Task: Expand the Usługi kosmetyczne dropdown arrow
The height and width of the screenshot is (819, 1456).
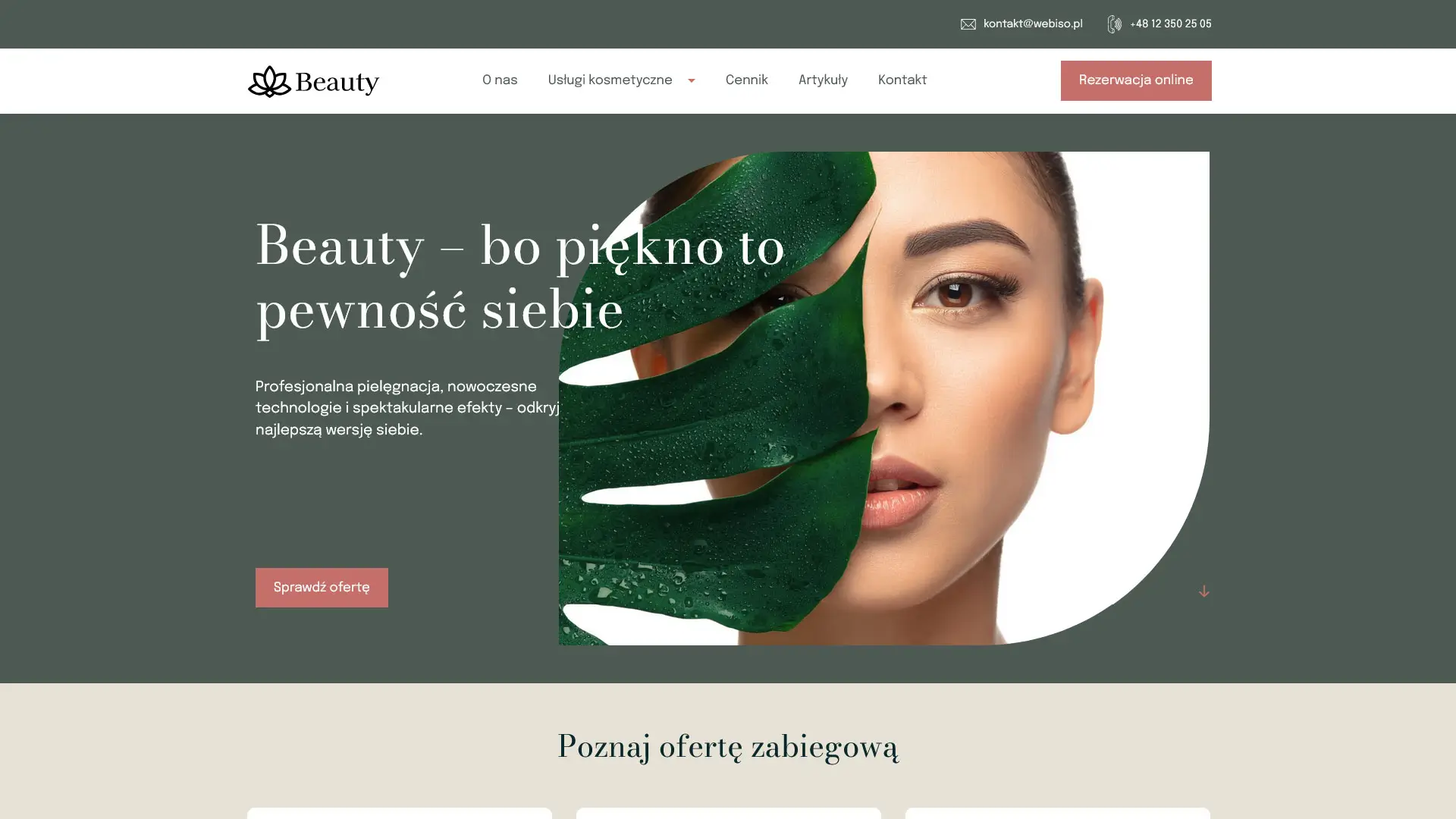Action: click(x=691, y=81)
